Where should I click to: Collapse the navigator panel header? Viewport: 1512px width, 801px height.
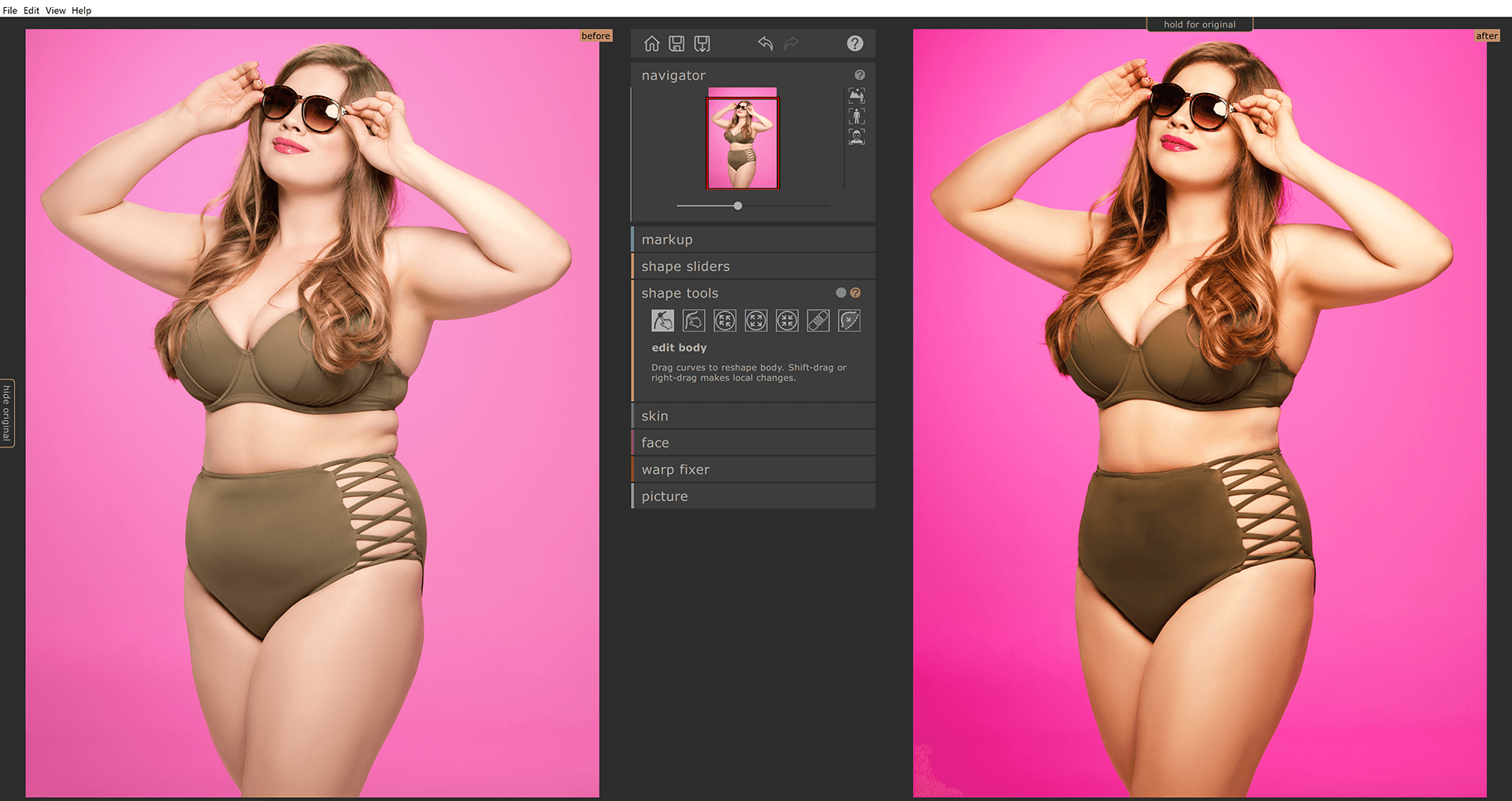point(673,76)
